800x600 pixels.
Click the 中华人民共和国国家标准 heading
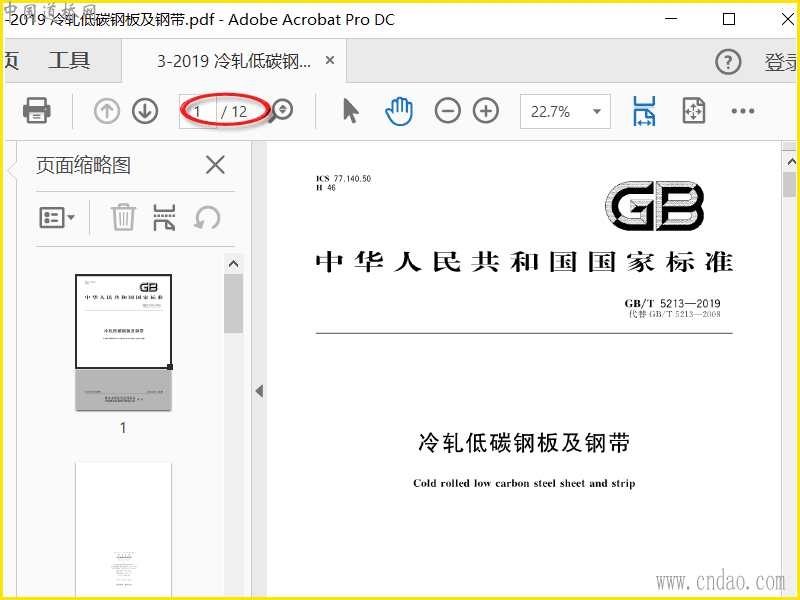coord(524,262)
